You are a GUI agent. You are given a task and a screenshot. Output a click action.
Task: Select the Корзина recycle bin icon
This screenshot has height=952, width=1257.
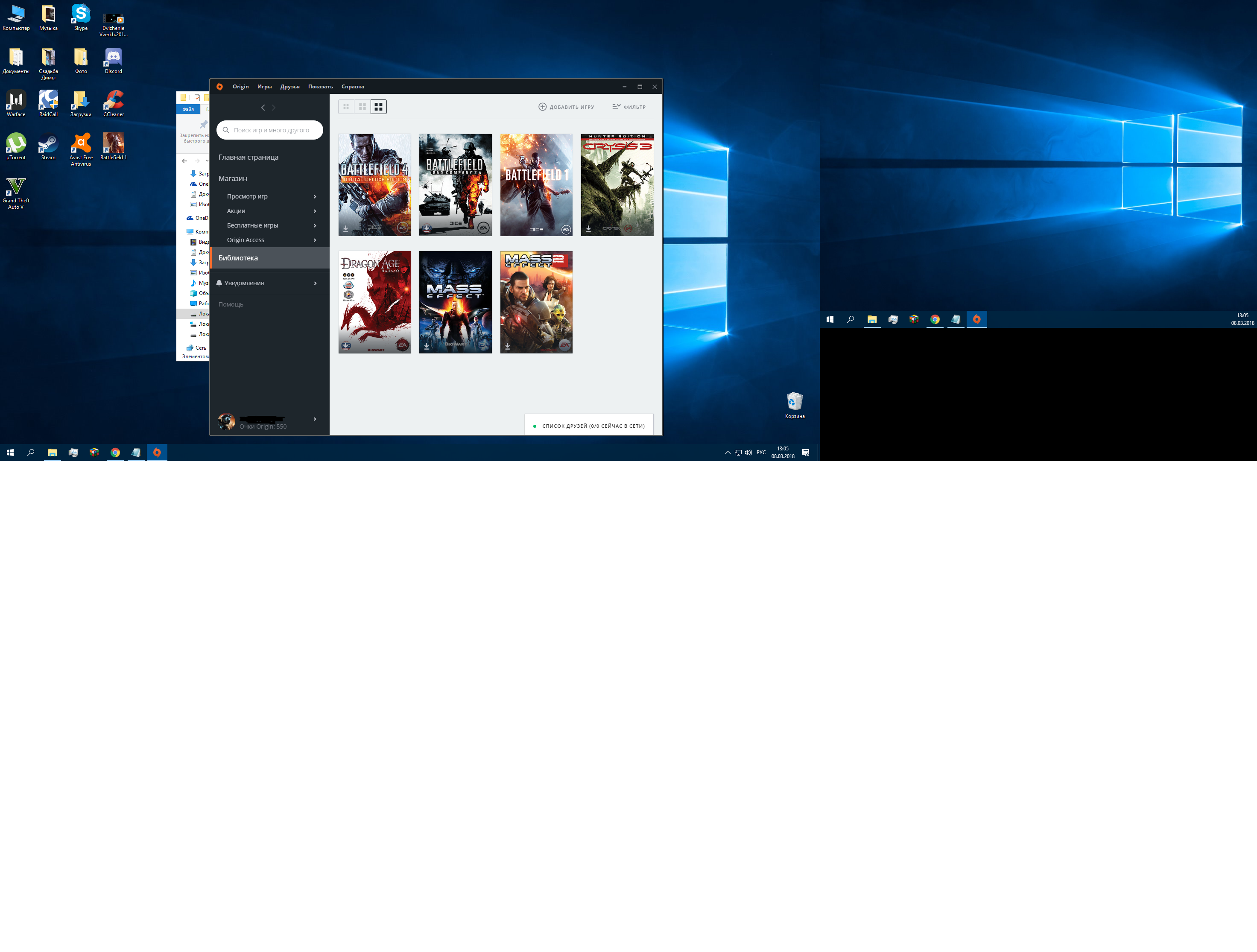pos(795,405)
